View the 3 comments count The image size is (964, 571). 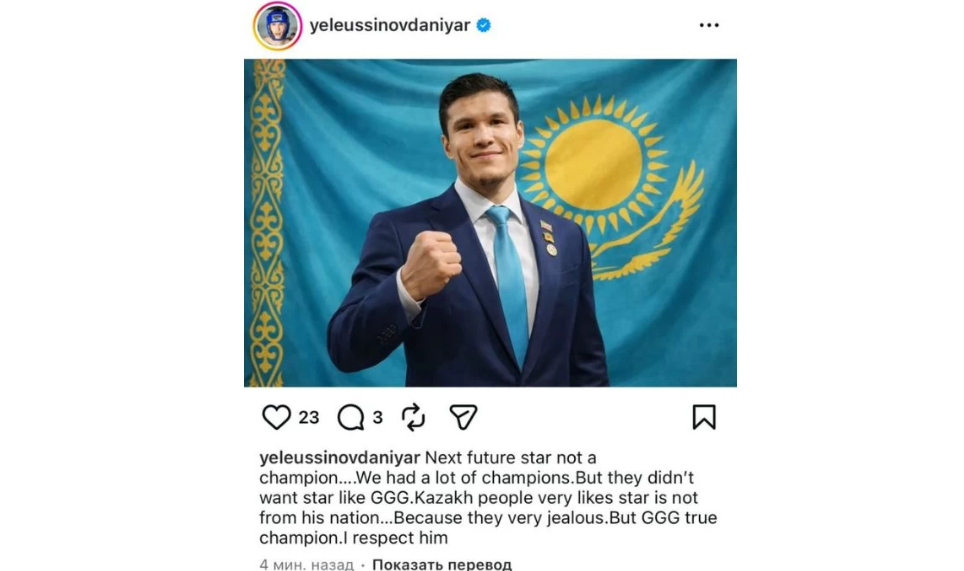pos(377,418)
